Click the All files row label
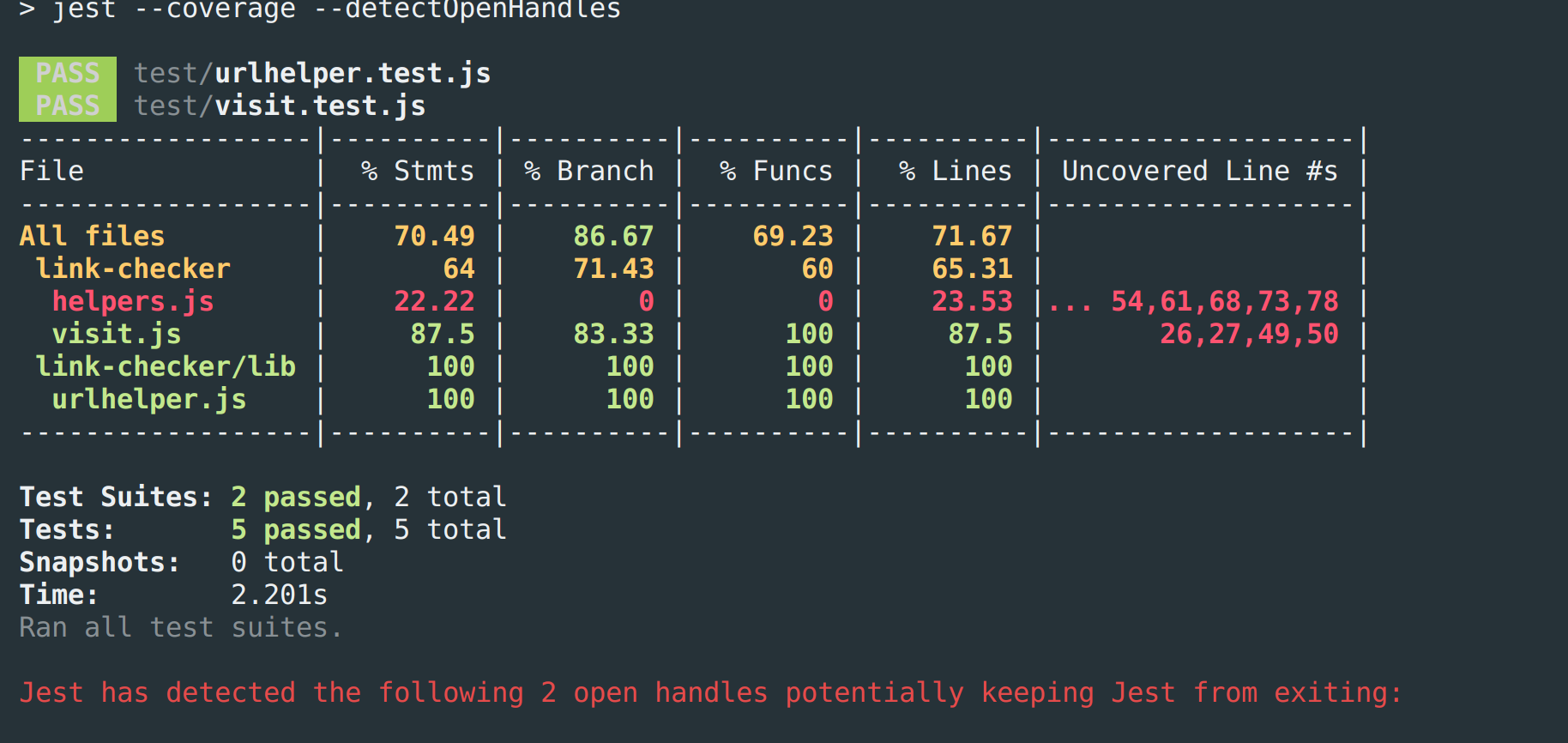This screenshot has height=743, width=1568. (x=92, y=236)
